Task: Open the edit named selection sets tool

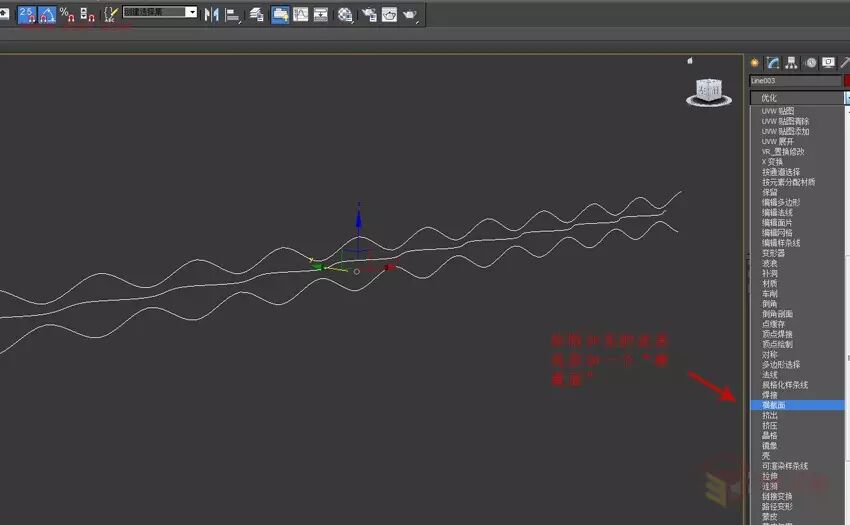Action: [111, 14]
